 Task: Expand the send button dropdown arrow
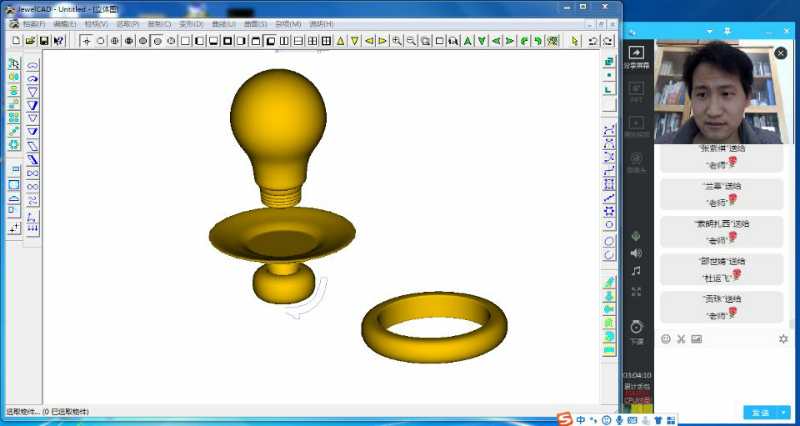coord(784,412)
